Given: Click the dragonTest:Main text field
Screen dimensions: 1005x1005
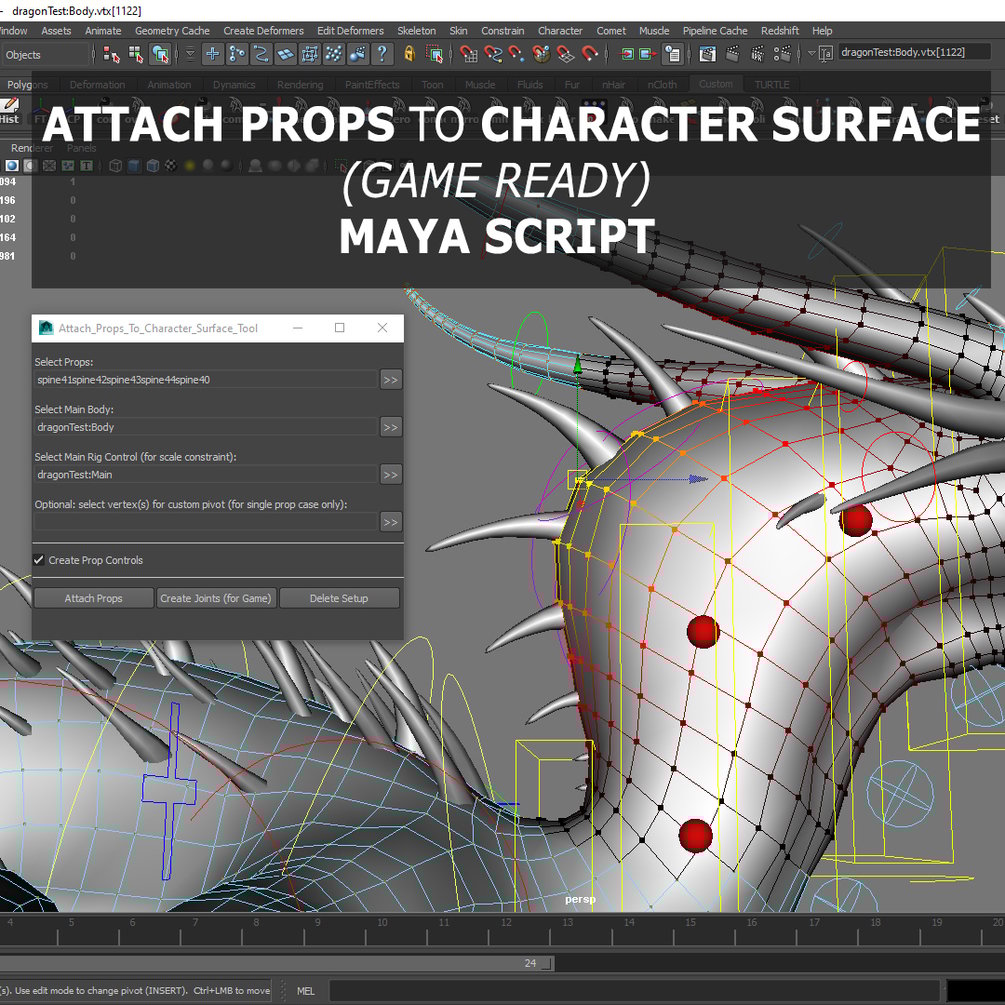Looking at the screenshot, I should [x=205, y=474].
